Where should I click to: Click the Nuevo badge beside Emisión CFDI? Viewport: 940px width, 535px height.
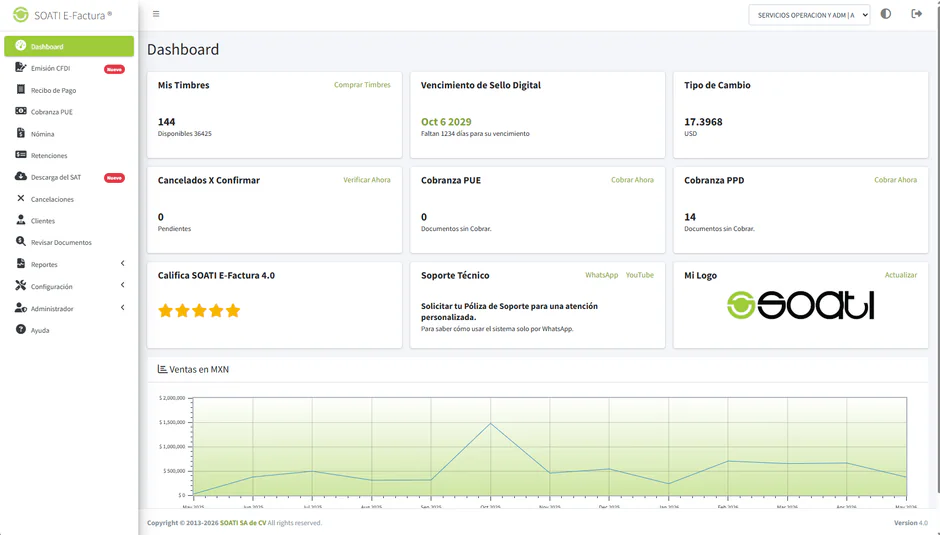click(x=115, y=69)
